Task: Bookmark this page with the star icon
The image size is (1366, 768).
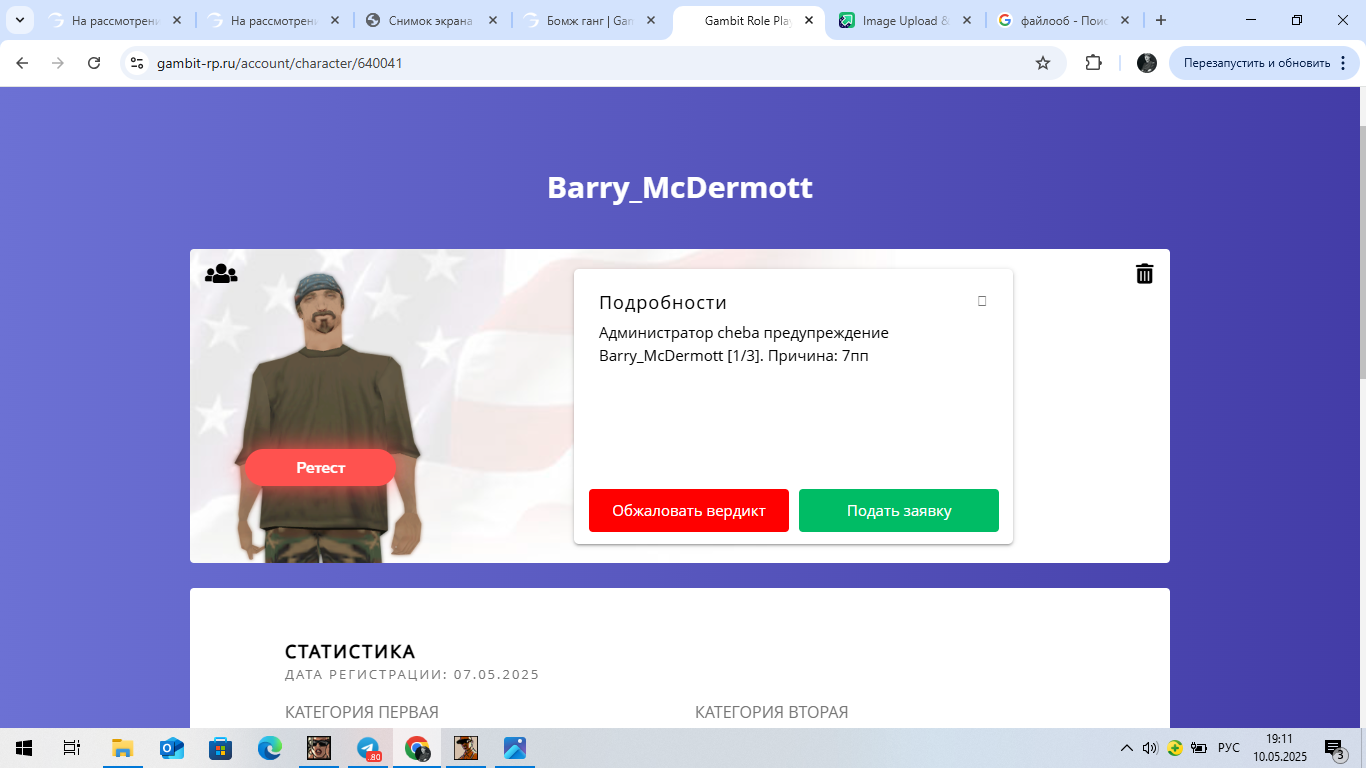Action: click(x=1043, y=63)
